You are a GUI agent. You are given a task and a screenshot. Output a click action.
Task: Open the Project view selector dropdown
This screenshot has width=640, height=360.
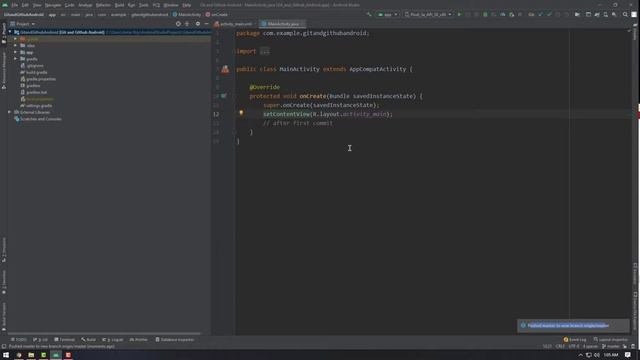pyautogui.click(x=23, y=24)
